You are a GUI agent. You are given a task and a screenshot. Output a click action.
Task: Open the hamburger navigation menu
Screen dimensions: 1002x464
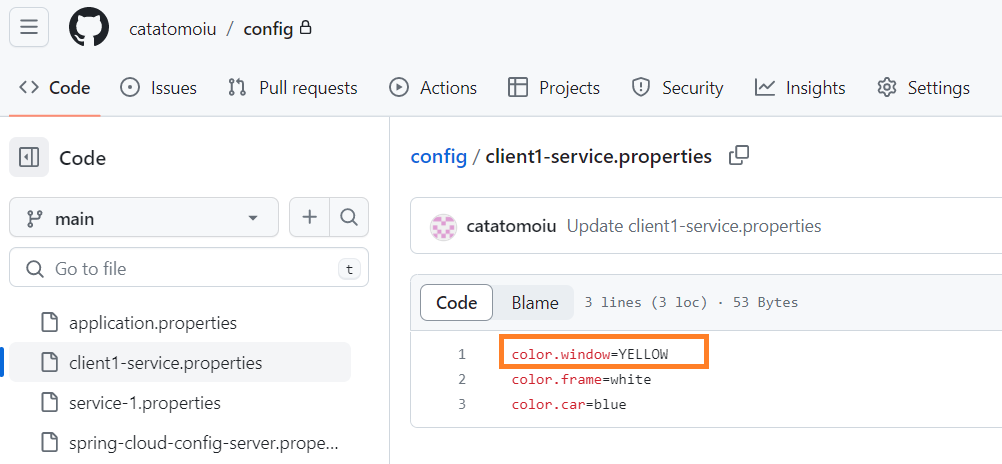[x=29, y=27]
